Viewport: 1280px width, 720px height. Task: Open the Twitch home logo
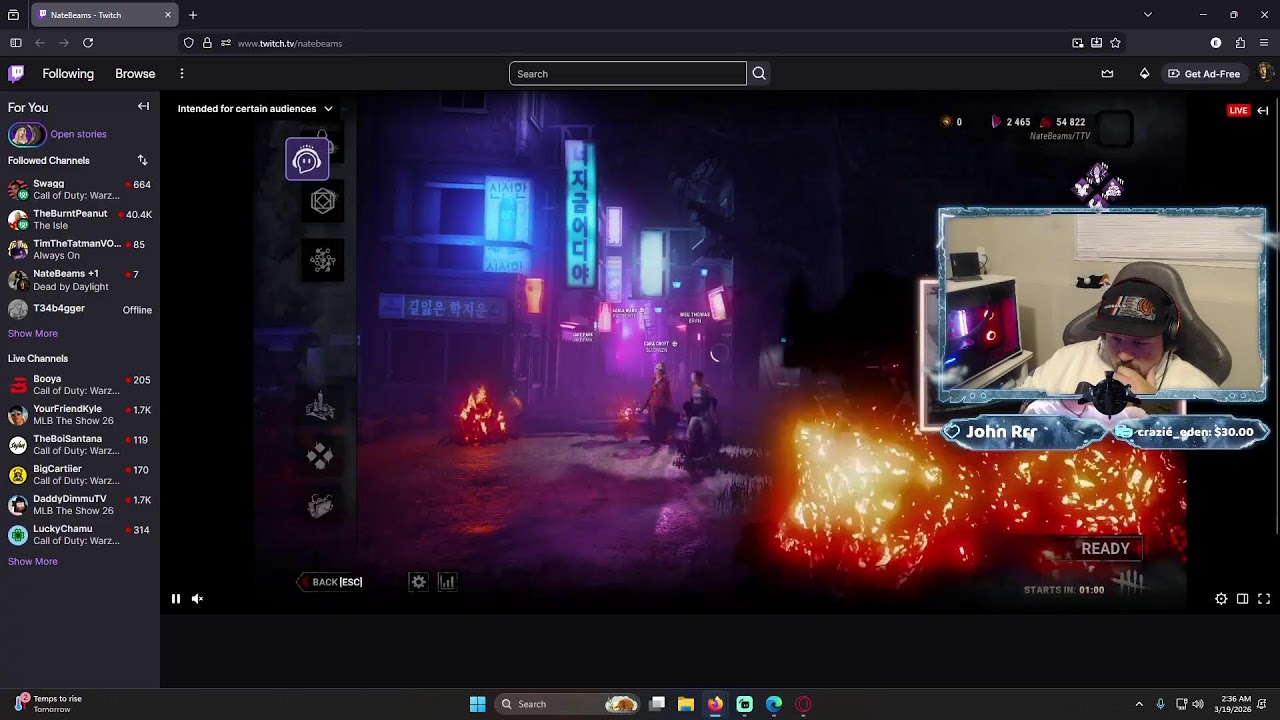click(16, 73)
